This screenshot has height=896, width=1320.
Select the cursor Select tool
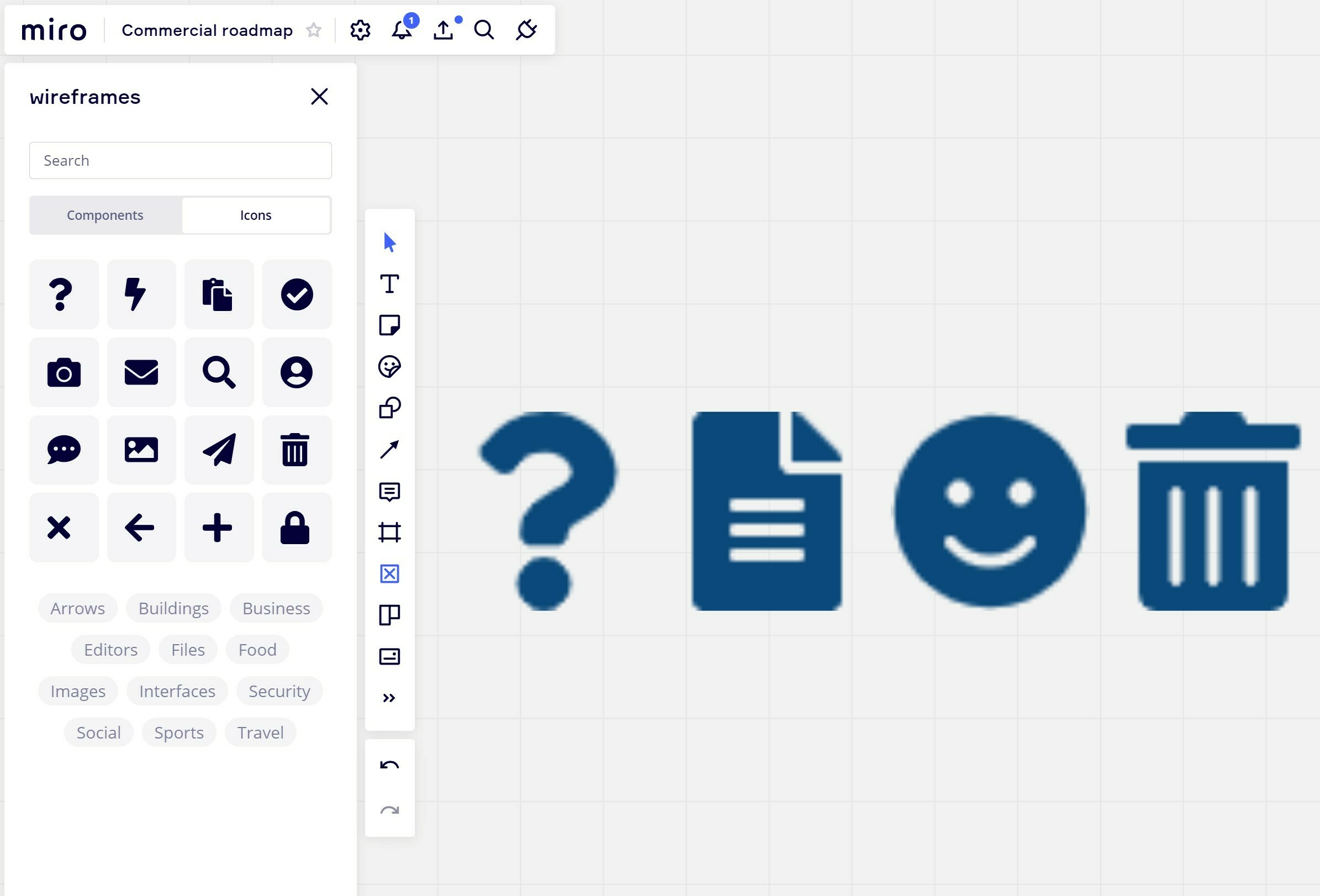pyautogui.click(x=389, y=243)
